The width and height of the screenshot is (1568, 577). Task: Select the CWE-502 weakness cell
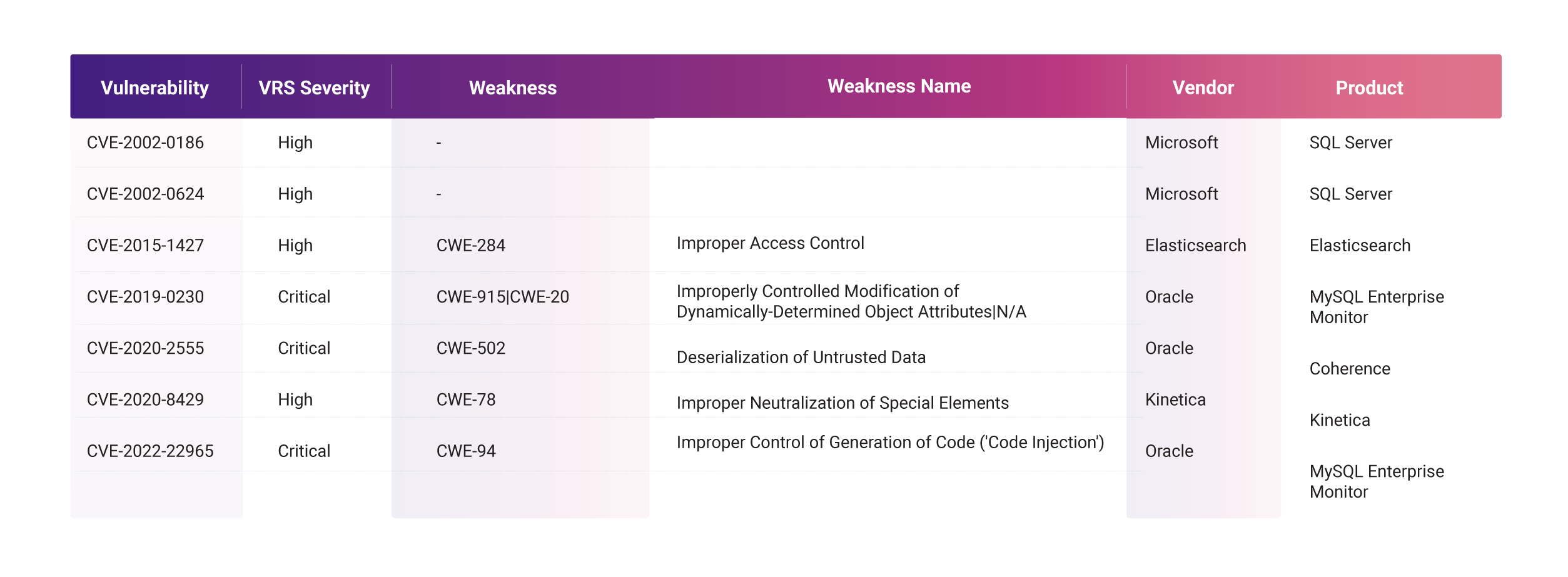point(470,348)
